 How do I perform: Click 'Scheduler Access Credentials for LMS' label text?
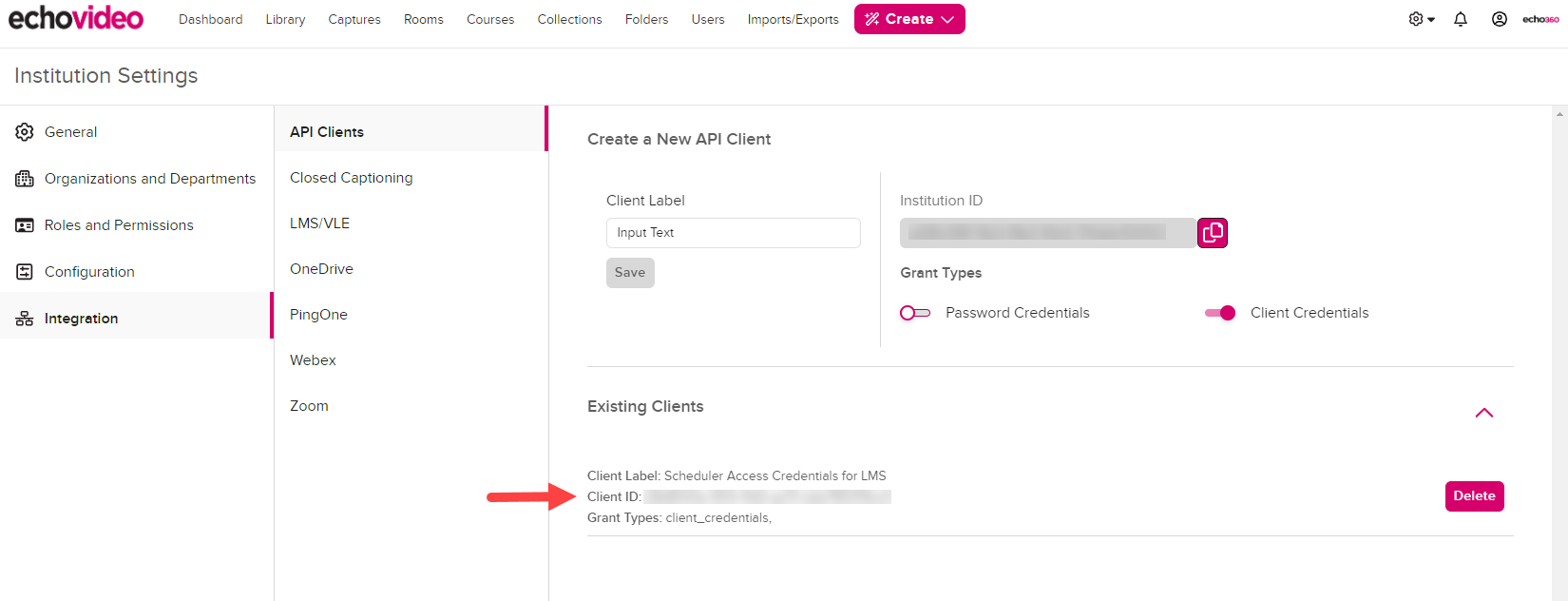775,475
